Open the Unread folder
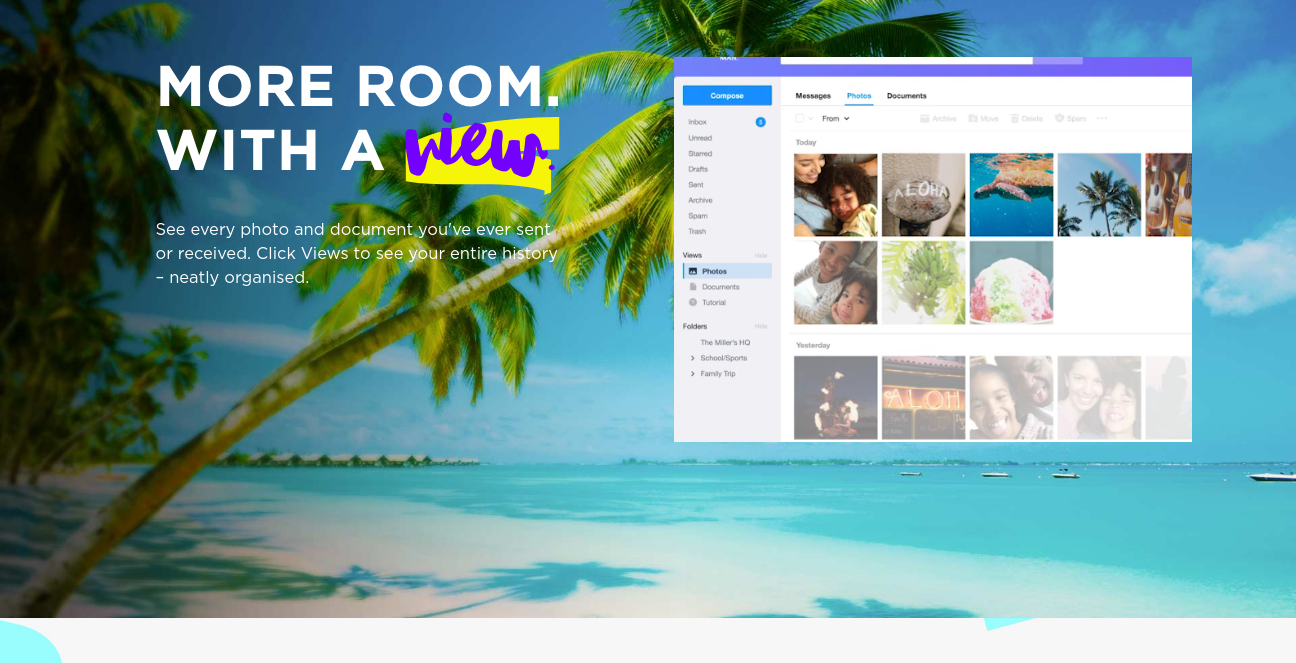The width and height of the screenshot is (1296, 663). (700, 138)
